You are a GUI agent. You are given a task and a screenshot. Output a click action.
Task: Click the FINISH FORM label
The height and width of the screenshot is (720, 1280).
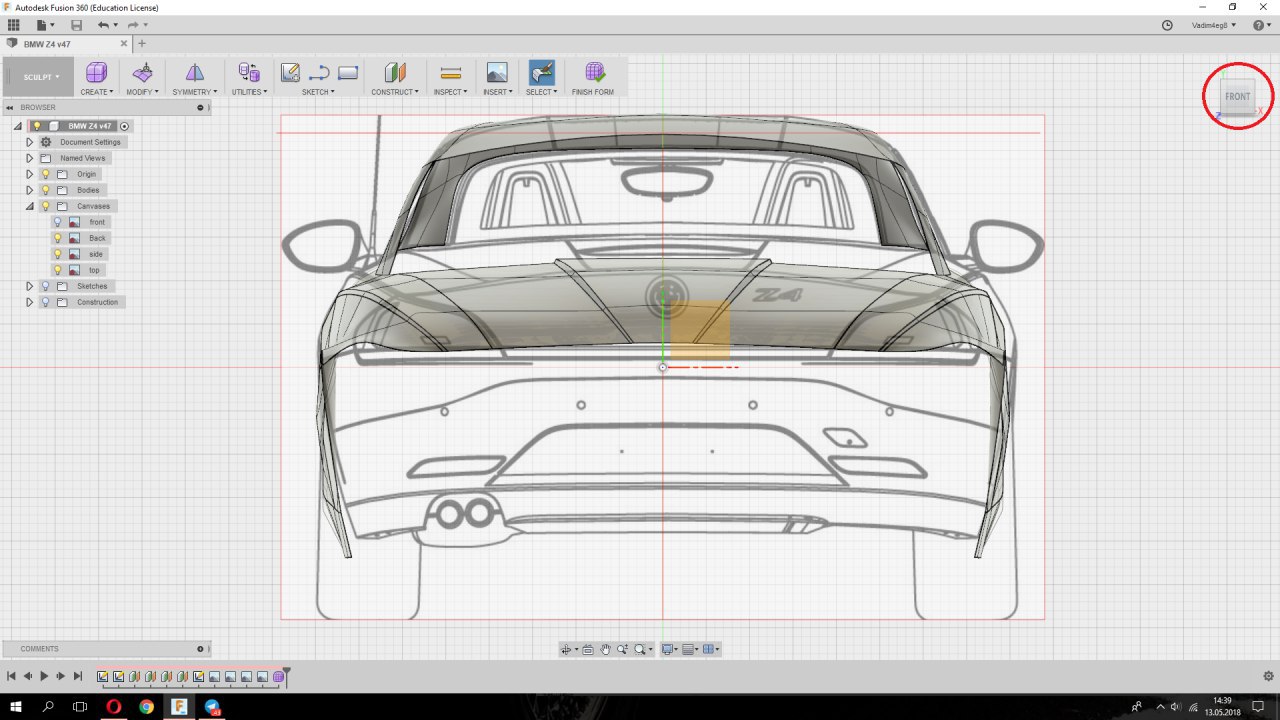pyautogui.click(x=593, y=92)
